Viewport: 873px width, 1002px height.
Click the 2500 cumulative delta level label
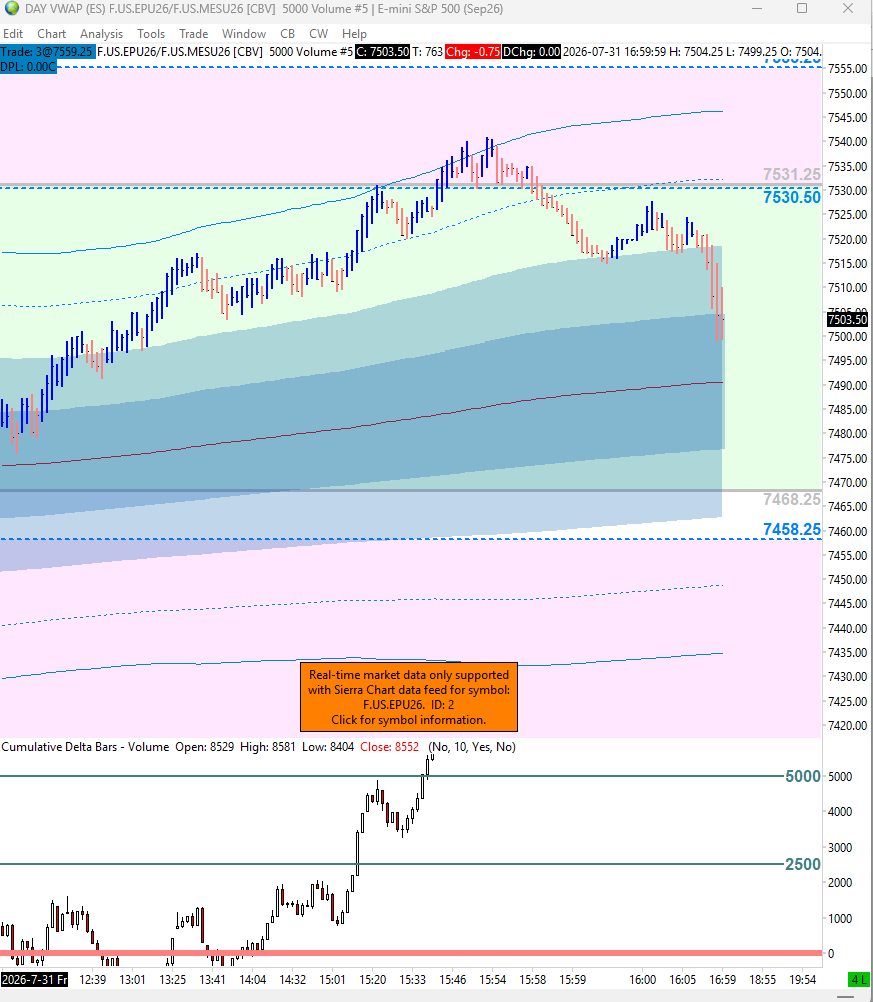pos(803,864)
